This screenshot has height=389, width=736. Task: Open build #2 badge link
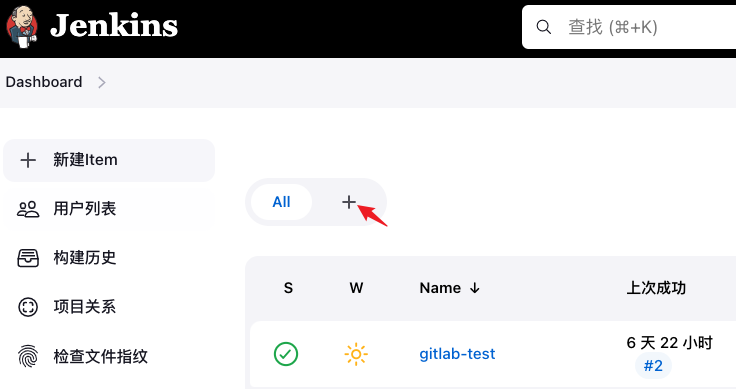653,366
